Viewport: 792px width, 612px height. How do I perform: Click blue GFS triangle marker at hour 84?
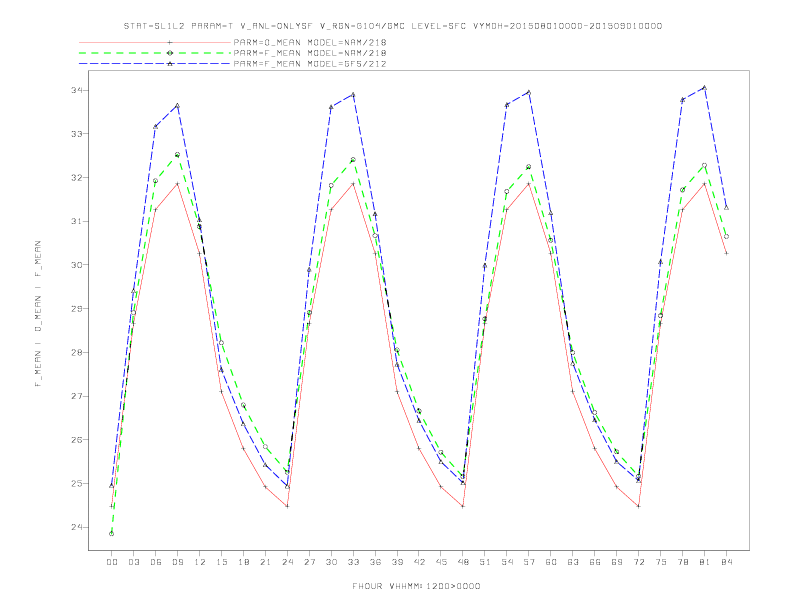coord(726,208)
